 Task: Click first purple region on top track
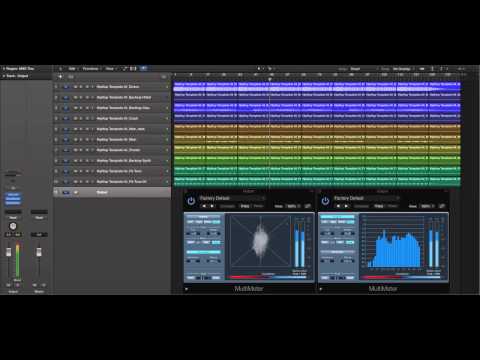[x=189, y=87]
